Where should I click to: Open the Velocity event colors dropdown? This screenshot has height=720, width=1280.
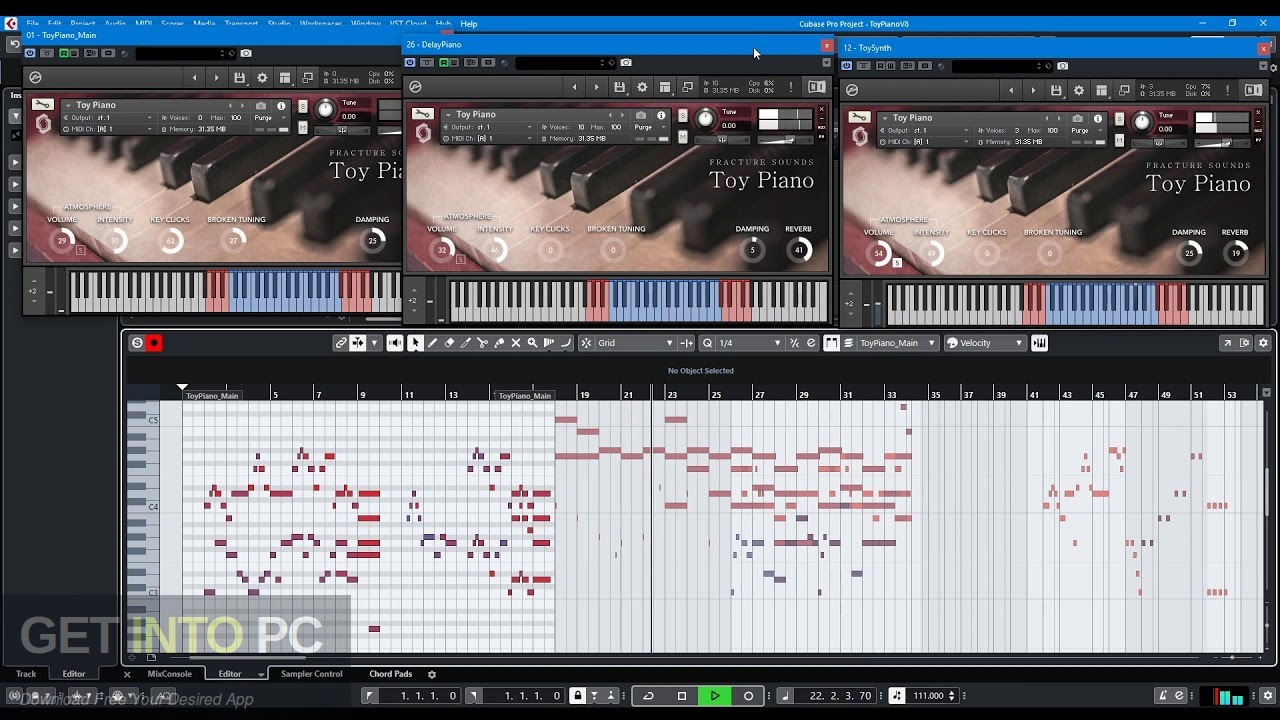985,343
